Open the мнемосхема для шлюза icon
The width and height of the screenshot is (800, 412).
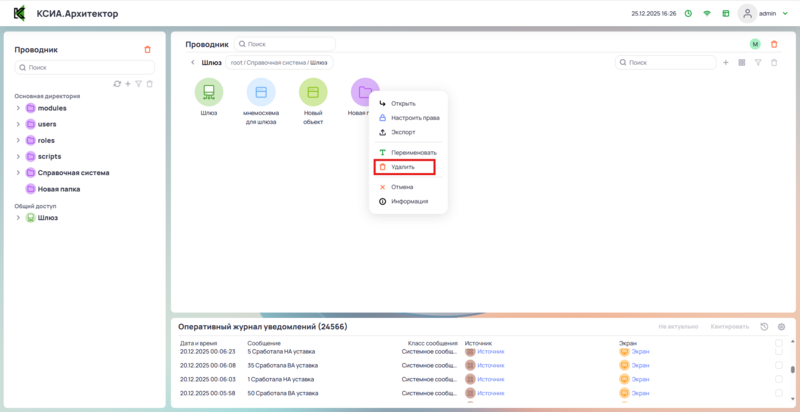coord(261,93)
